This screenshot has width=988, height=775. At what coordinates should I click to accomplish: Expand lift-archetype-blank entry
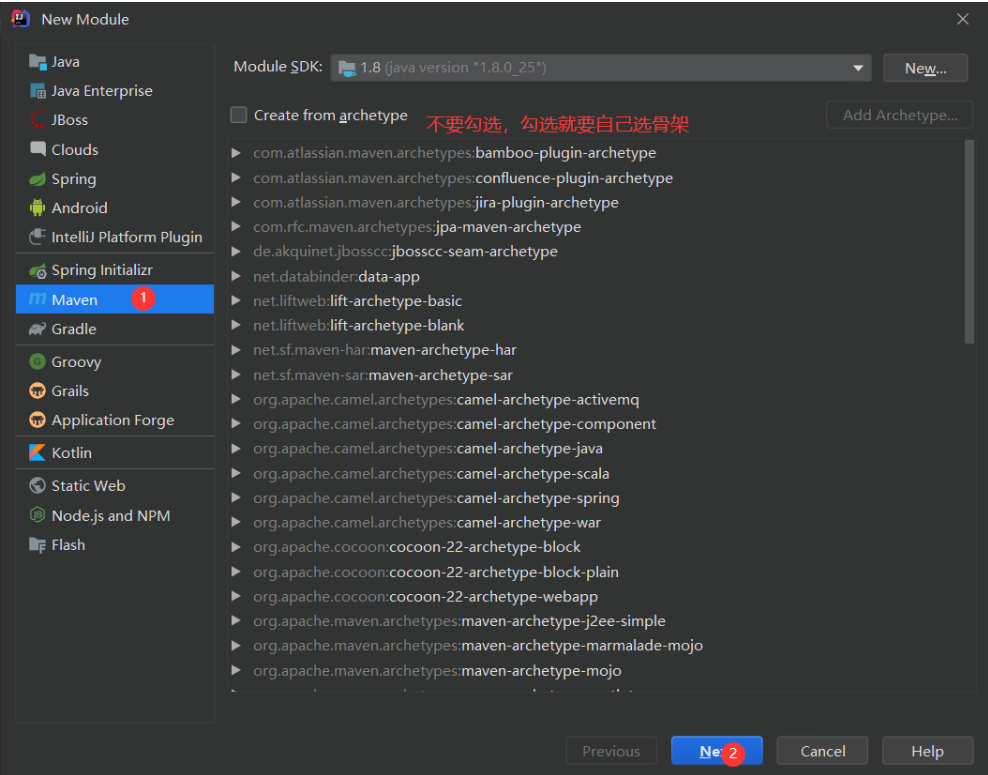[x=236, y=325]
